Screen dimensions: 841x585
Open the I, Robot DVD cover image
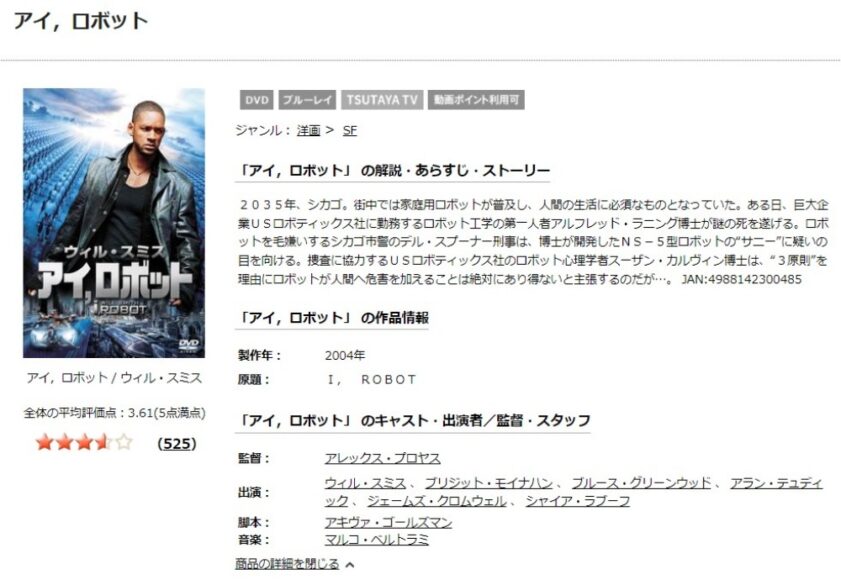coord(114,223)
